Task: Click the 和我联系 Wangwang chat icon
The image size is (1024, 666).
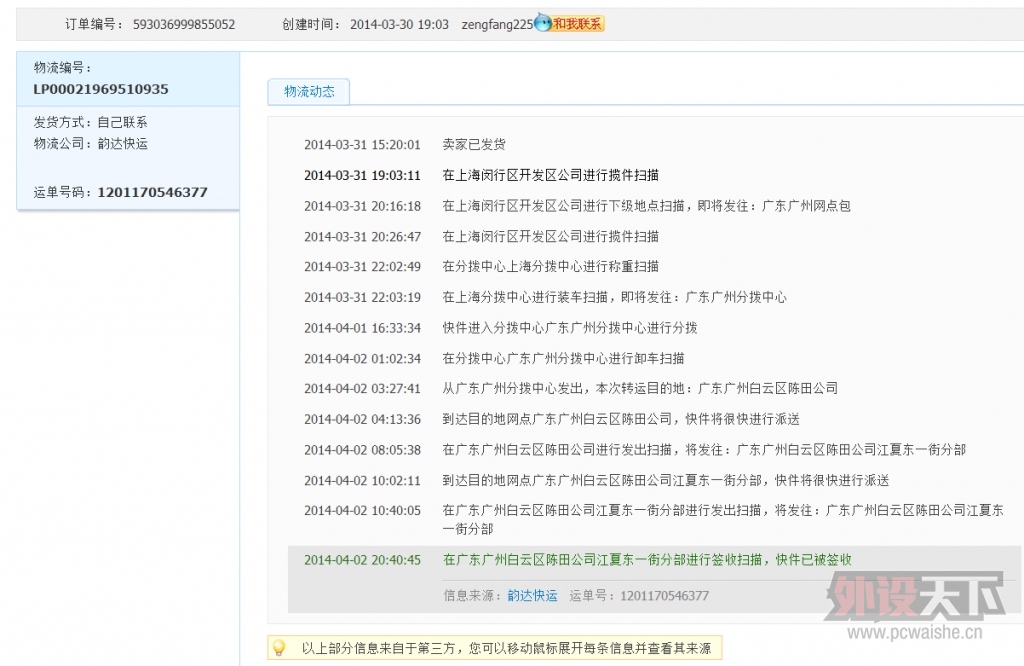Action: [569, 24]
